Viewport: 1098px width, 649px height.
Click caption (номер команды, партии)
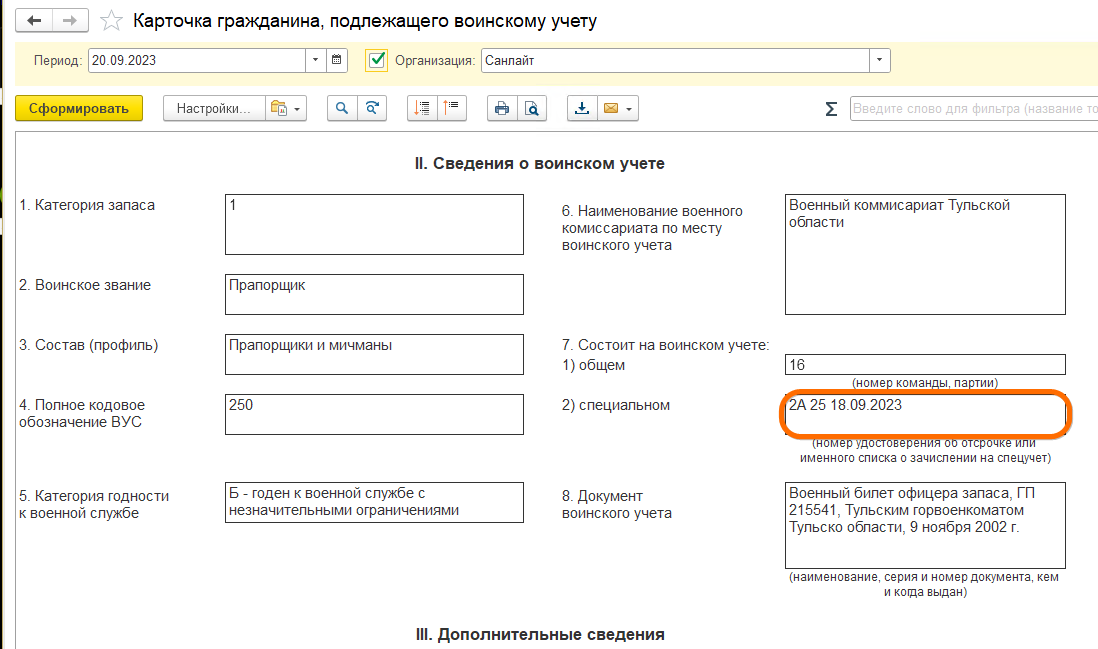[x=925, y=383]
